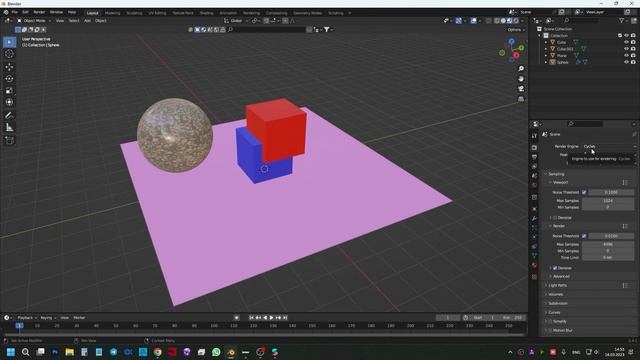Switch to the UV Editing workspace tab
The image size is (640, 360).
pyautogui.click(x=157, y=13)
